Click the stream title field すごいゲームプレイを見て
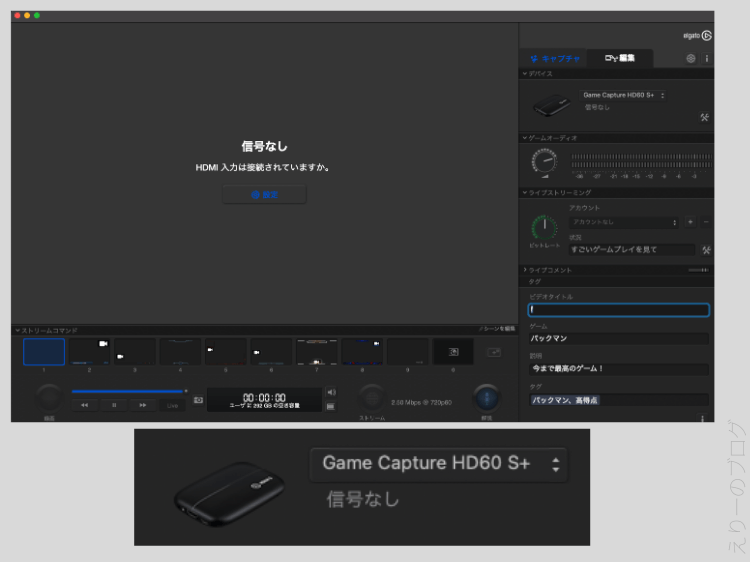Viewport: 750px width, 562px height. tap(631, 250)
